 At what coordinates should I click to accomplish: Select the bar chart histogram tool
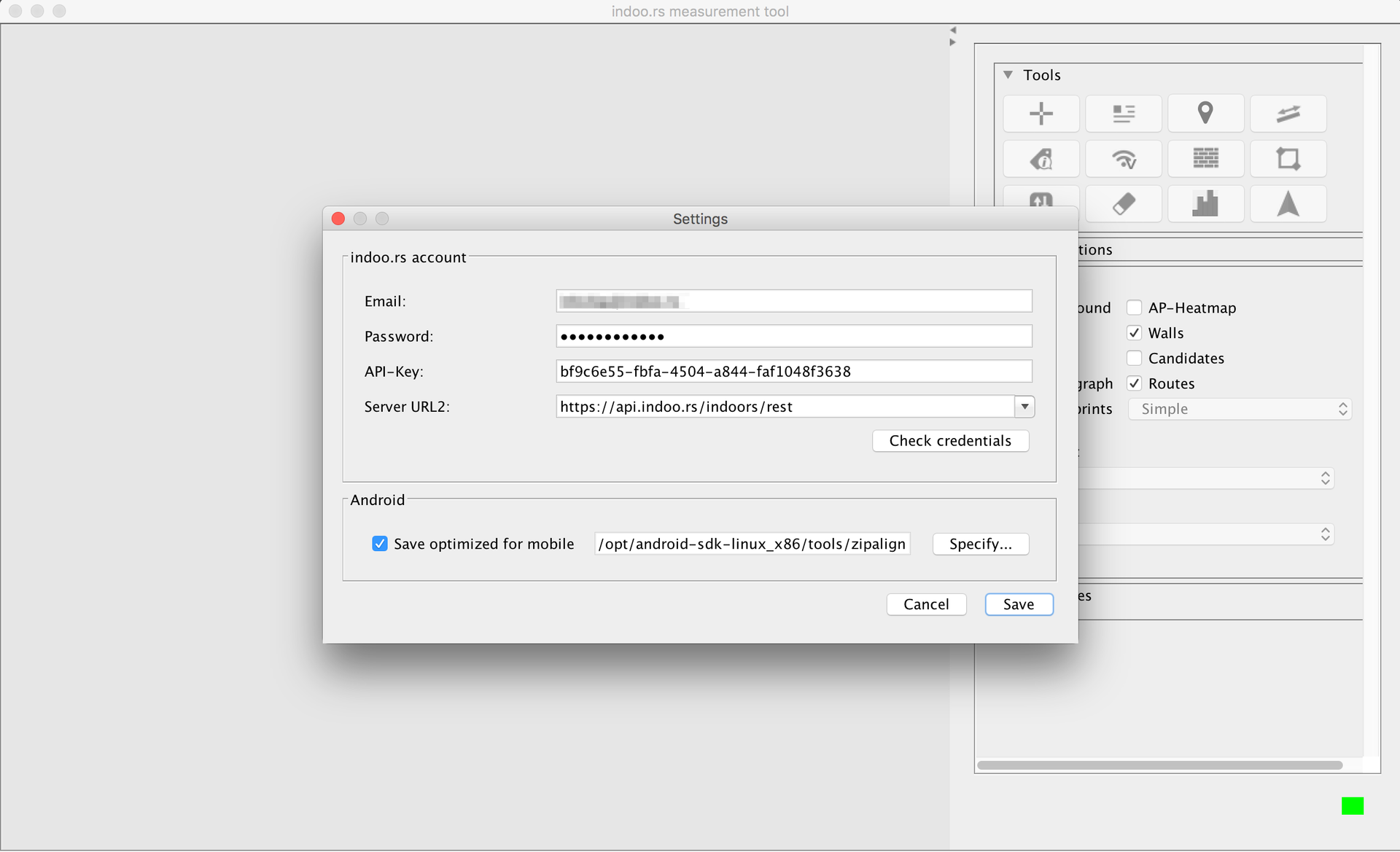1205,204
